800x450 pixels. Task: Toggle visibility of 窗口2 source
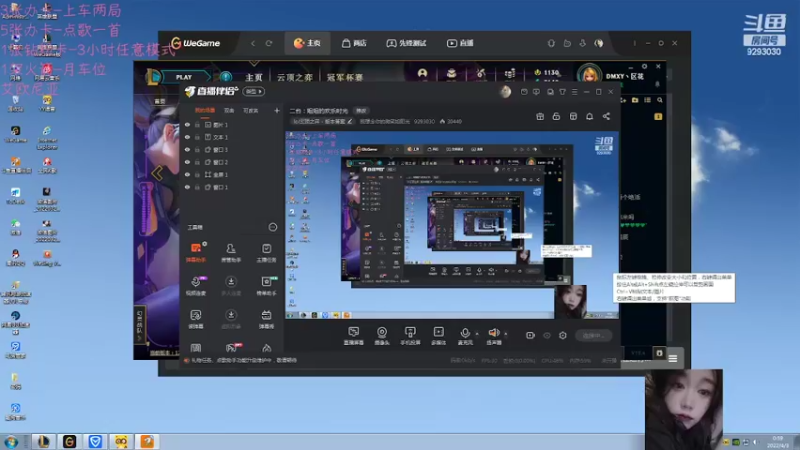[x=187, y=162]
